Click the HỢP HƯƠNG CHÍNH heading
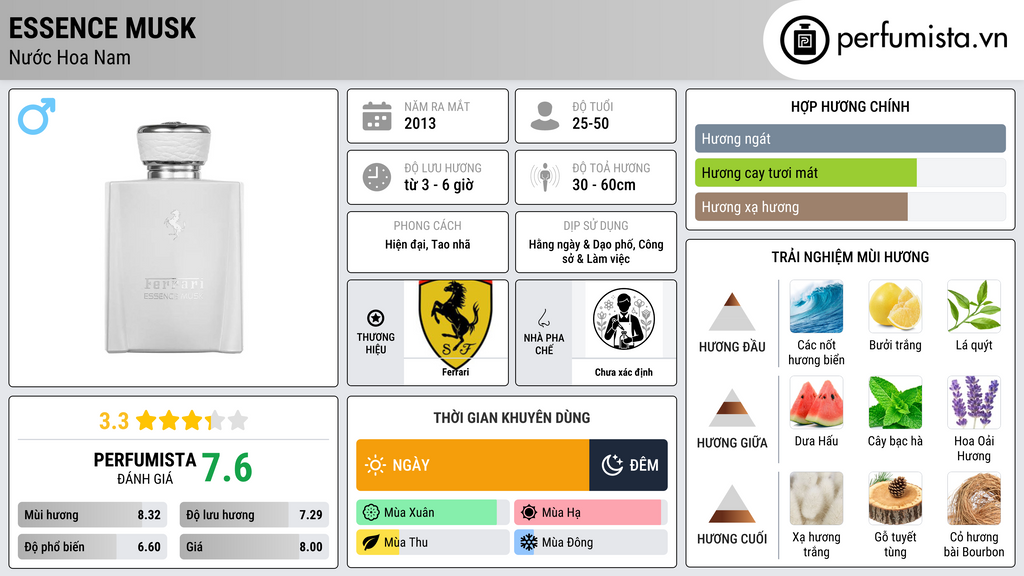 click(850, 106)
